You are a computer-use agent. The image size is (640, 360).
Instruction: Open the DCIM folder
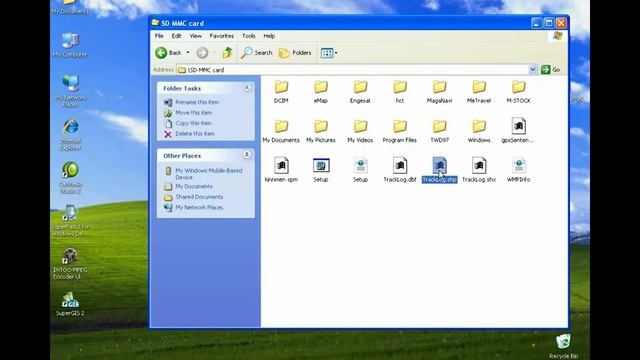(281, 91)
